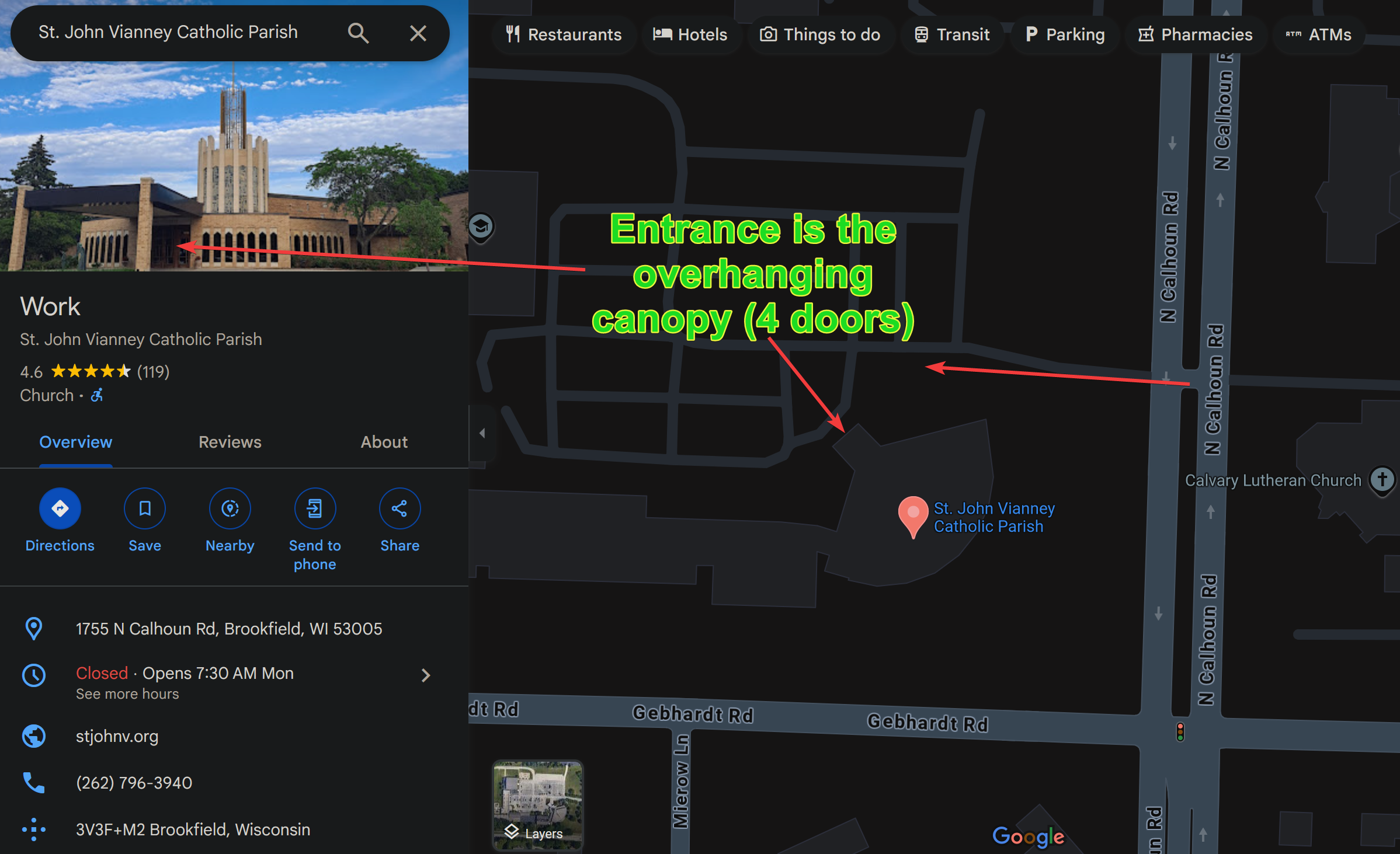Show Things to do nearby
The width and height of the screenshot is (1400, 854).
pos(820,34)
